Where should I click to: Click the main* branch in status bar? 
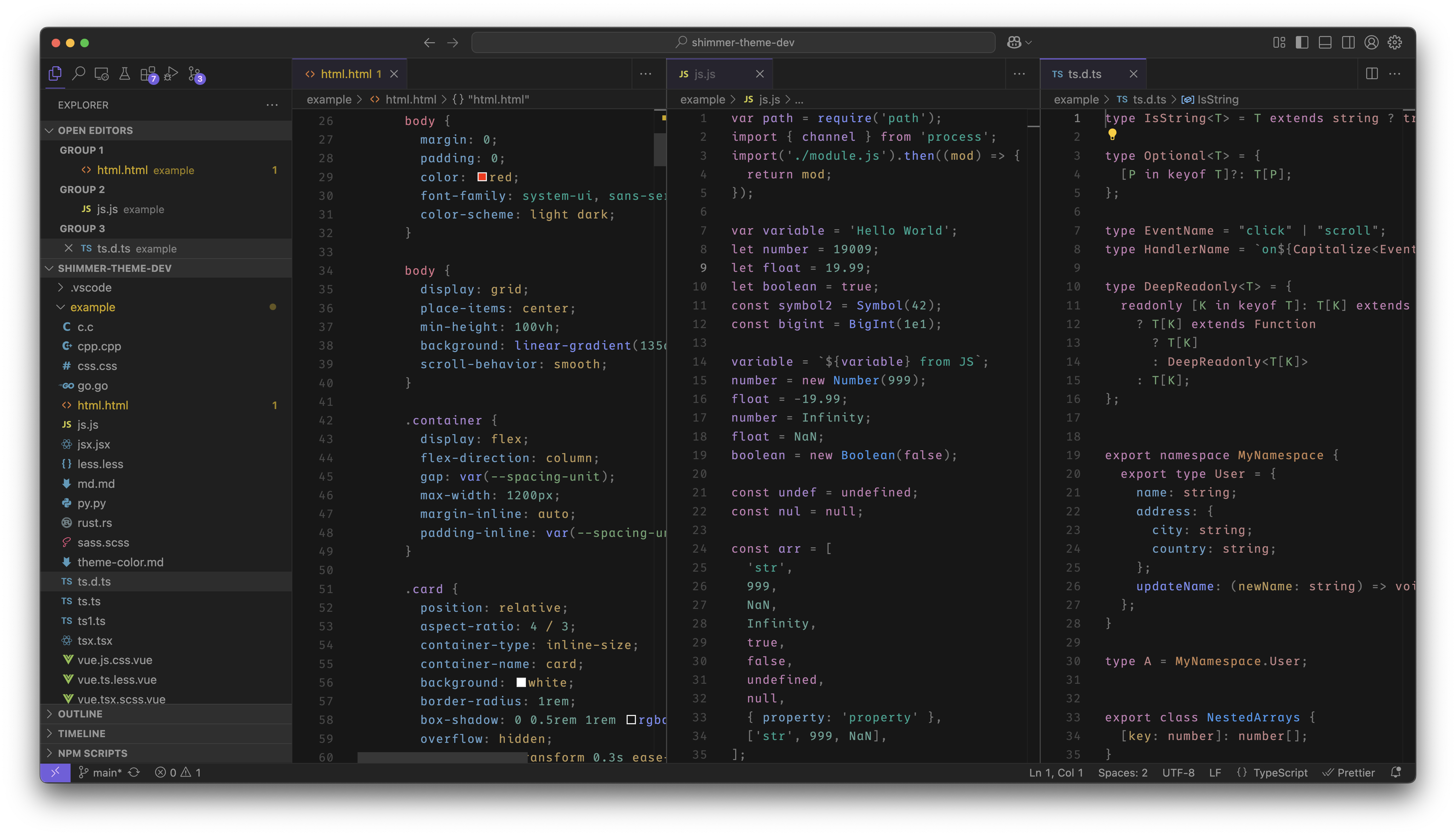coord(107,772)
